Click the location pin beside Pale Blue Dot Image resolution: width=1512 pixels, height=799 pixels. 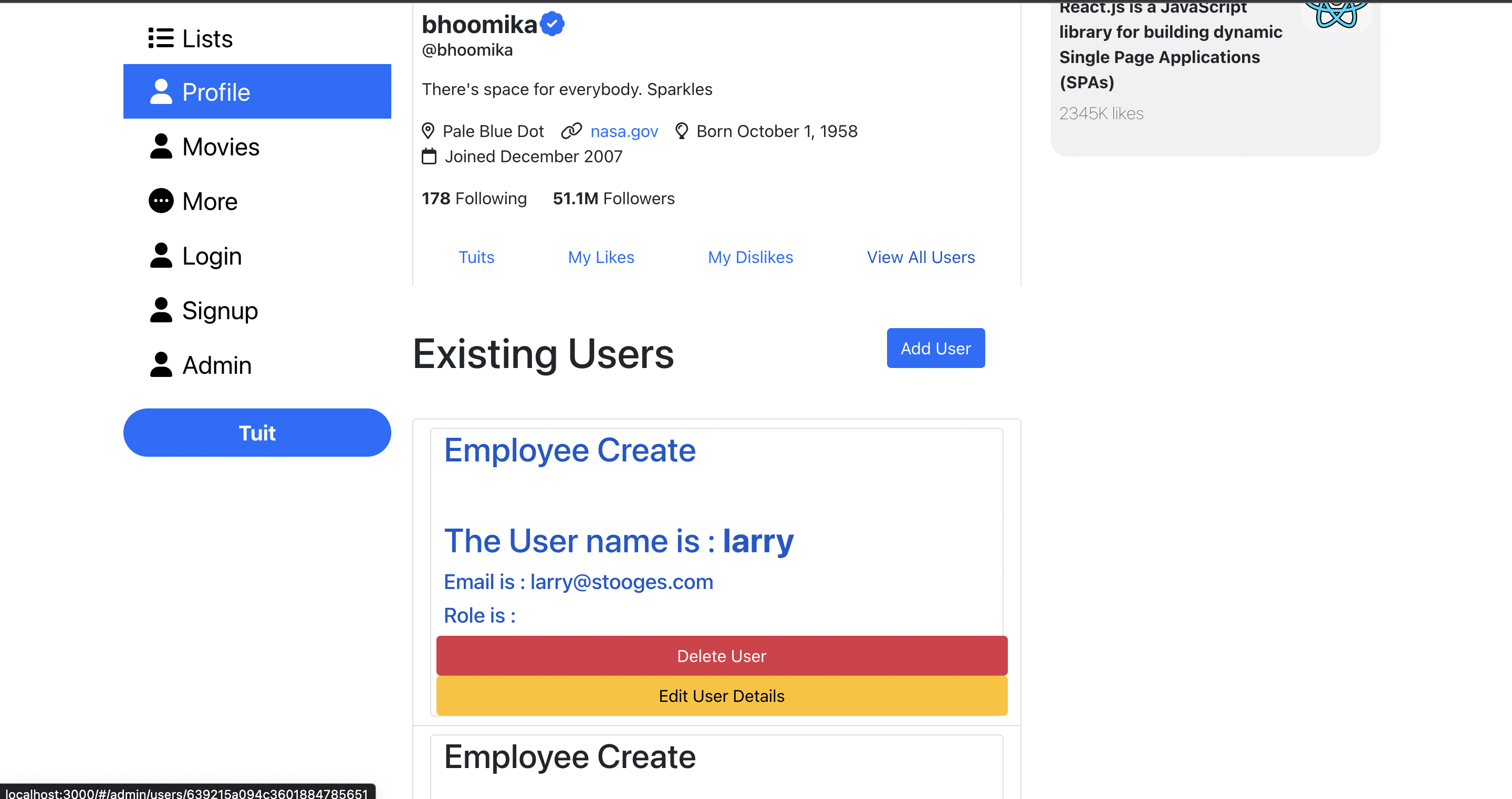(428, 131)
